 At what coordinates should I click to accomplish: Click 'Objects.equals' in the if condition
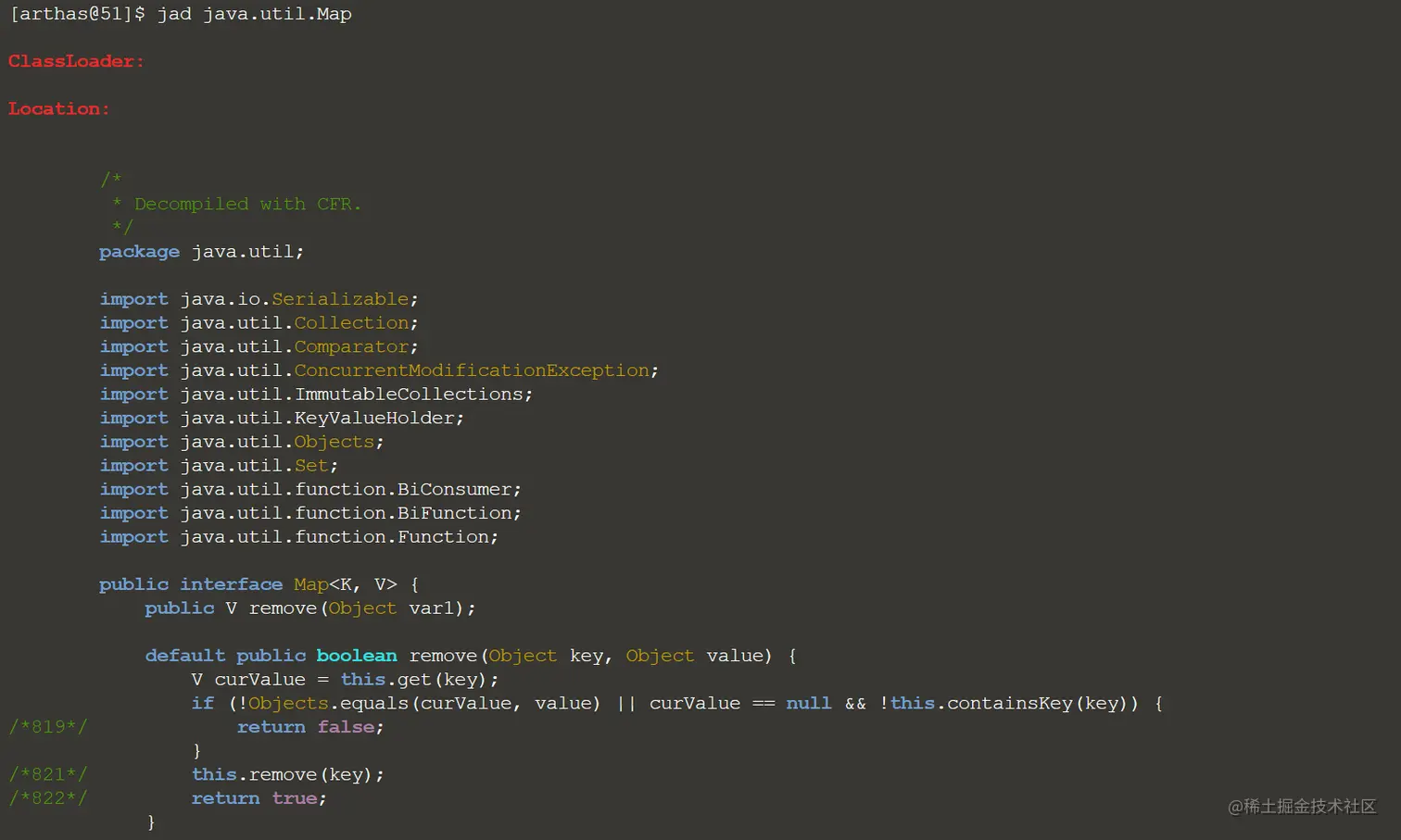pos(328,704)
